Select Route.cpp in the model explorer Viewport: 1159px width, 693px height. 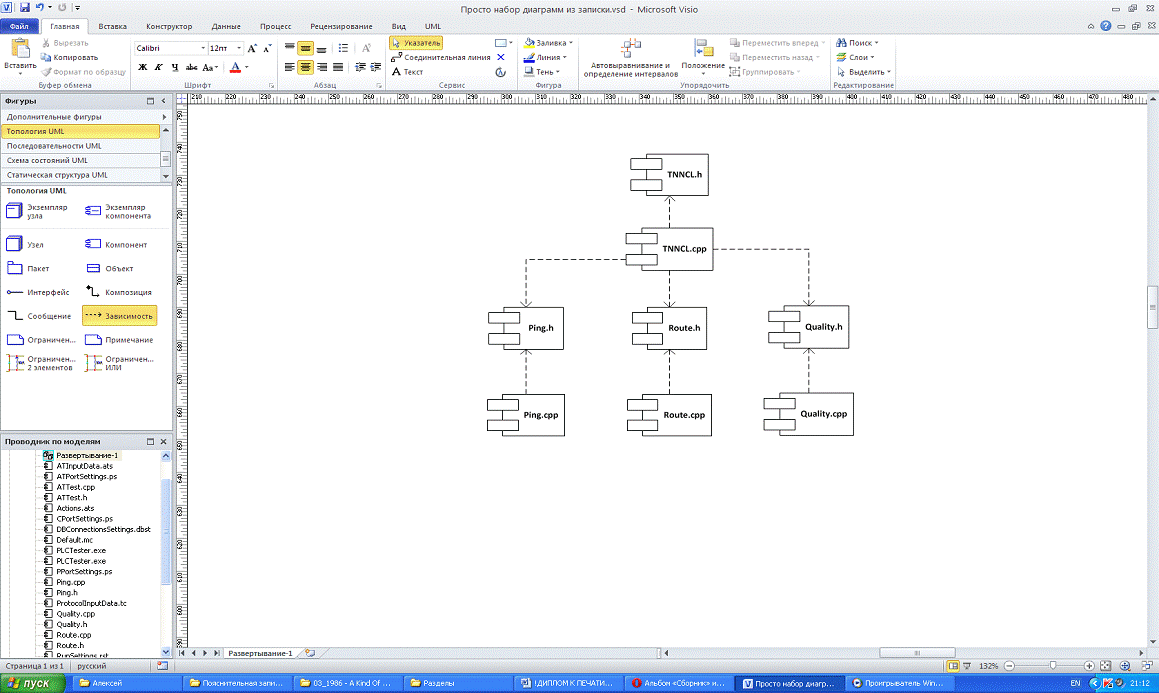pyautogui.click(x=73, y=635)
